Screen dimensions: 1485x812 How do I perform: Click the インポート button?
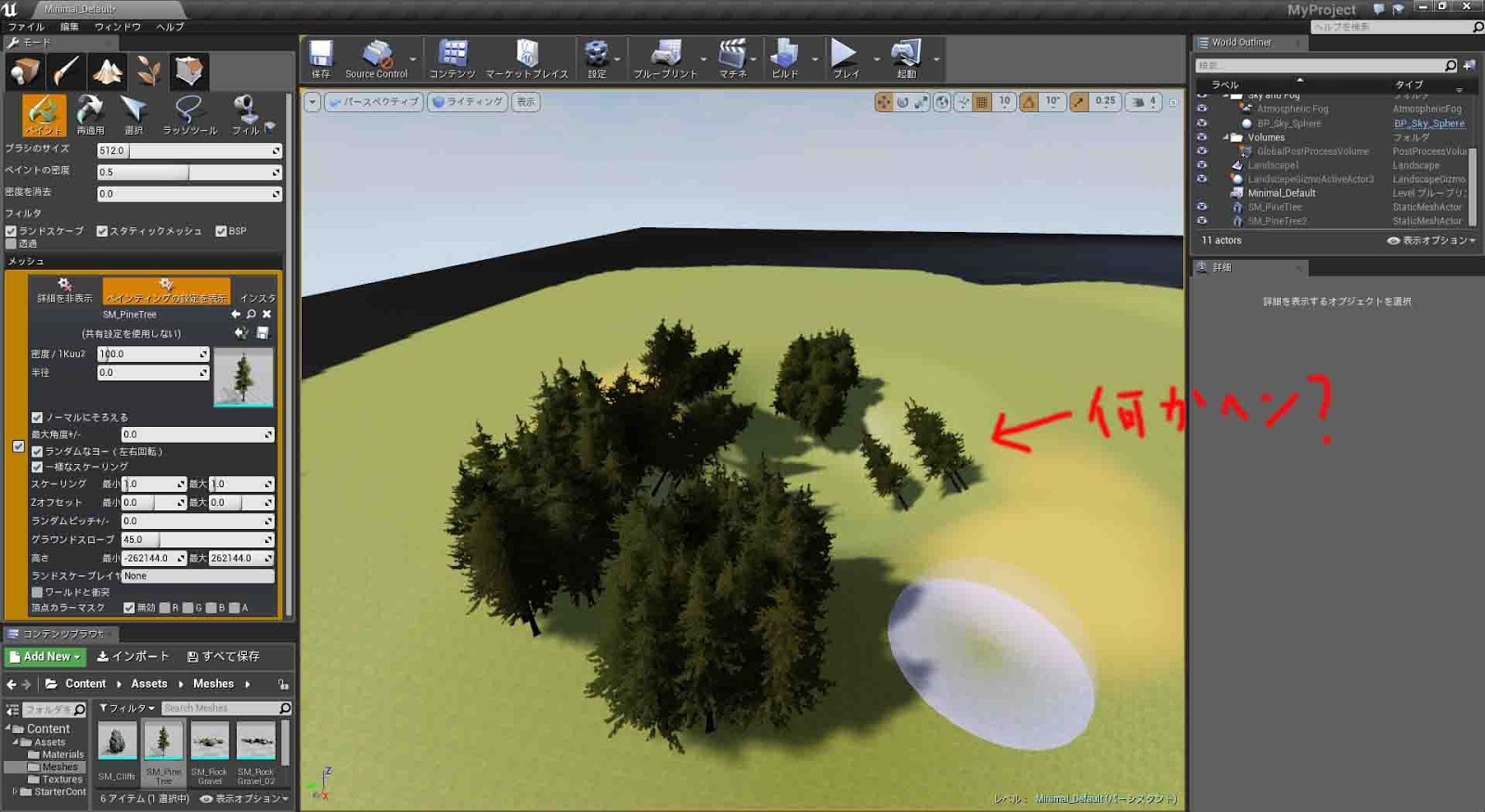(133, 656)
